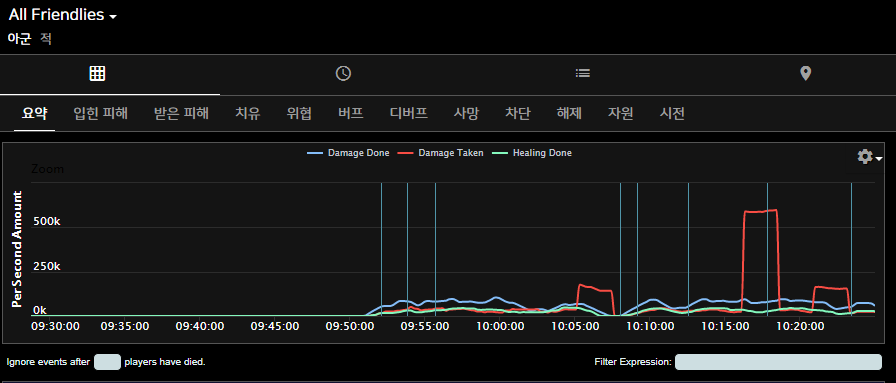The width and height of the screenshot is (896, 383).
Task: Open the 디버프 tab
Action: 409,113
